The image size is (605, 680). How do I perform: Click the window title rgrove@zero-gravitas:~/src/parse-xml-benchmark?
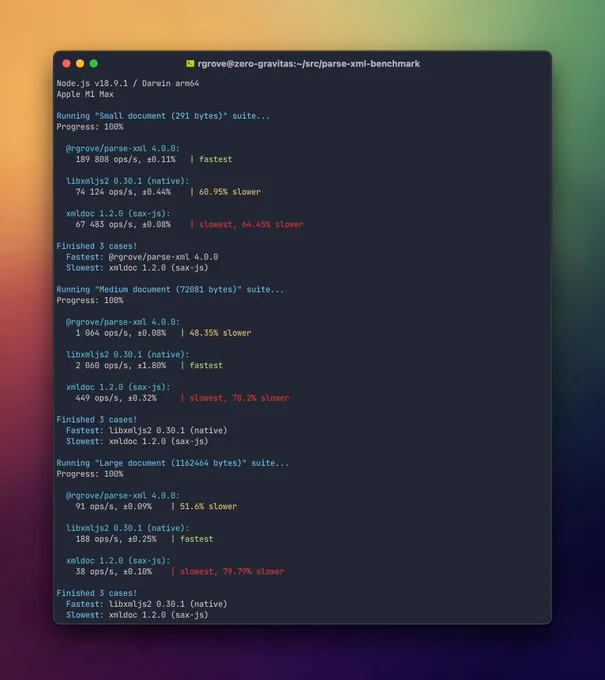309,64
